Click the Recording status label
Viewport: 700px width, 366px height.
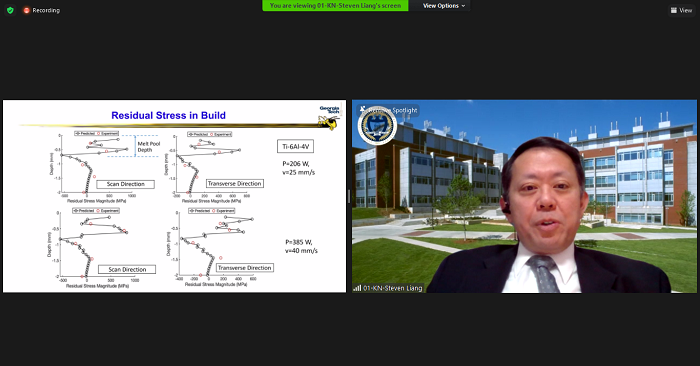[46, 10]
